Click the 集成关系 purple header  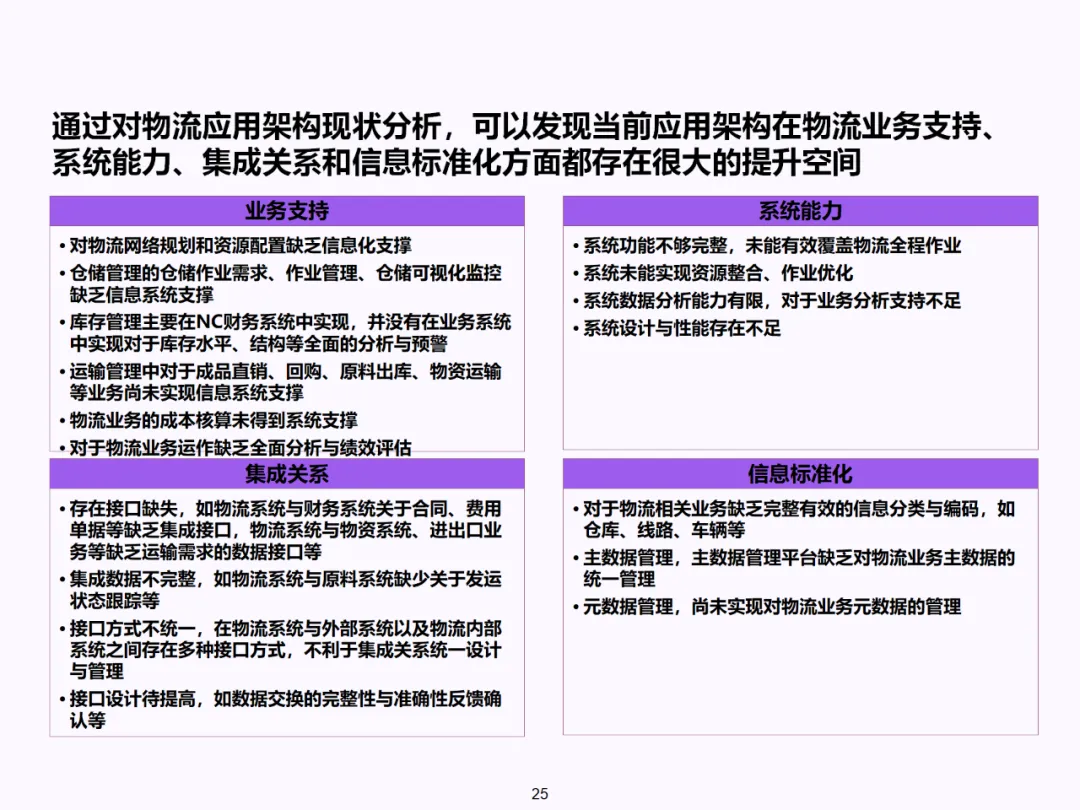(x=287, y=474)
